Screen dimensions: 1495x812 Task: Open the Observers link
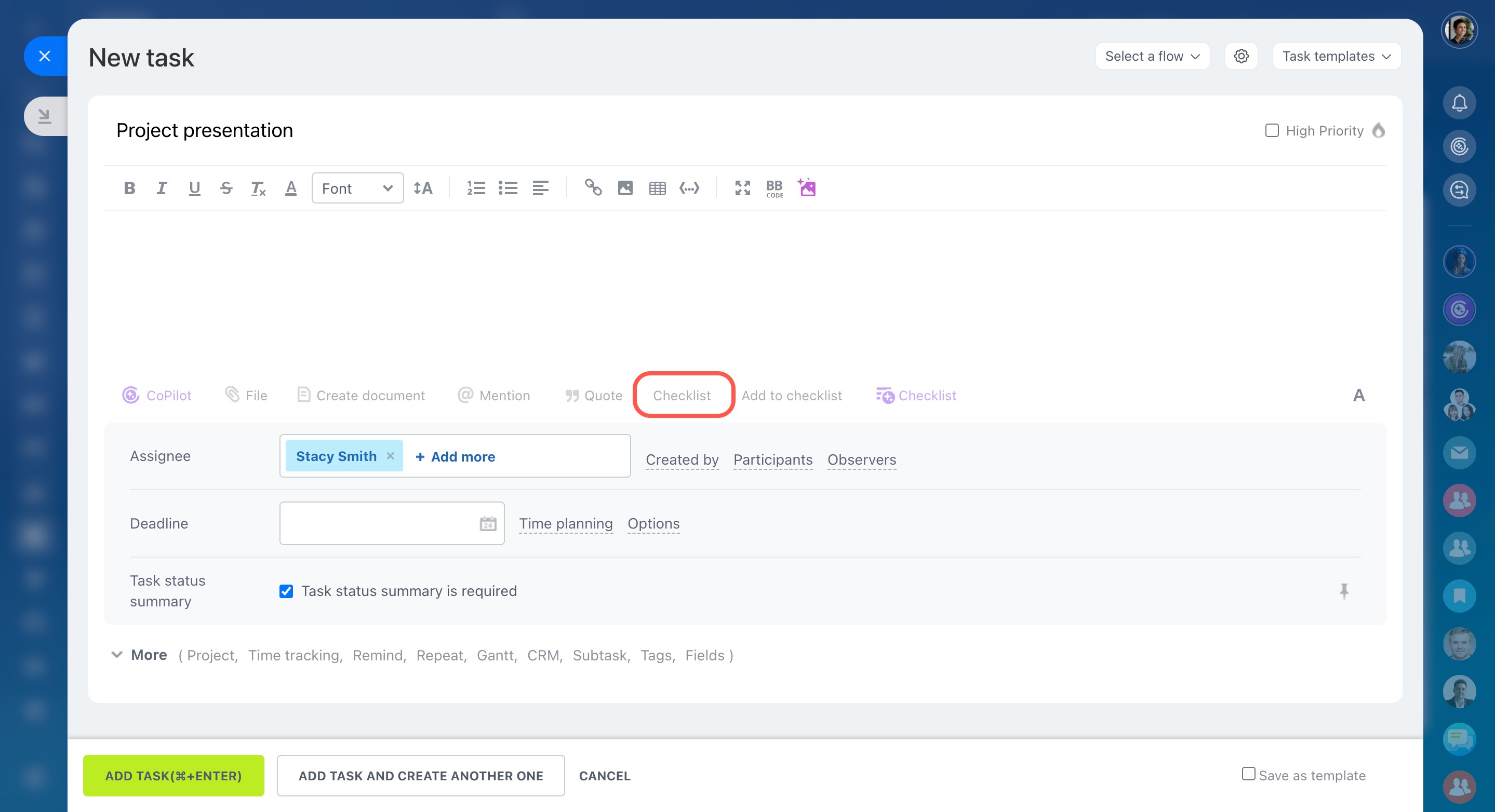point(861,459)
